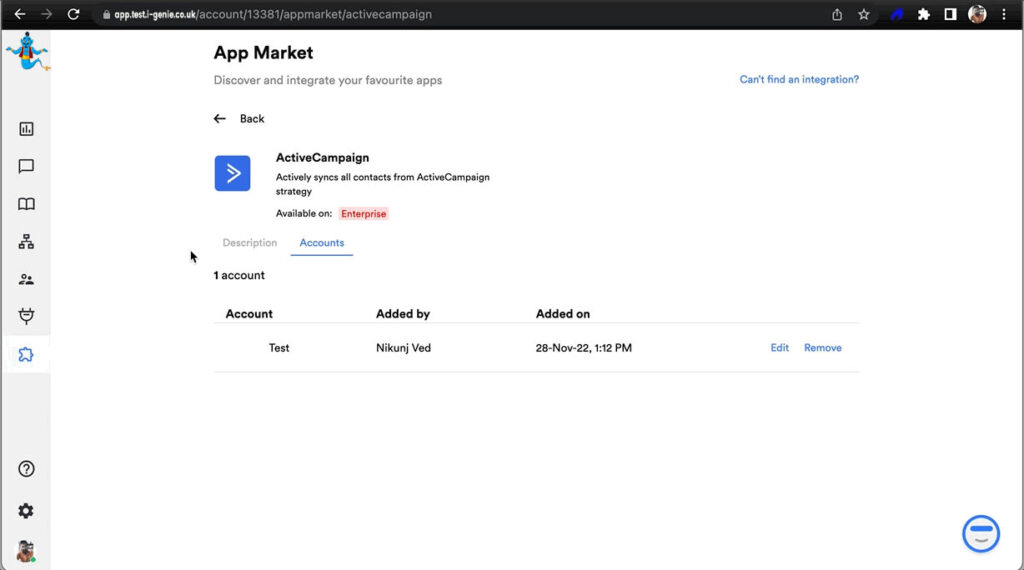Switch to the Description tab

pos(249,243)
